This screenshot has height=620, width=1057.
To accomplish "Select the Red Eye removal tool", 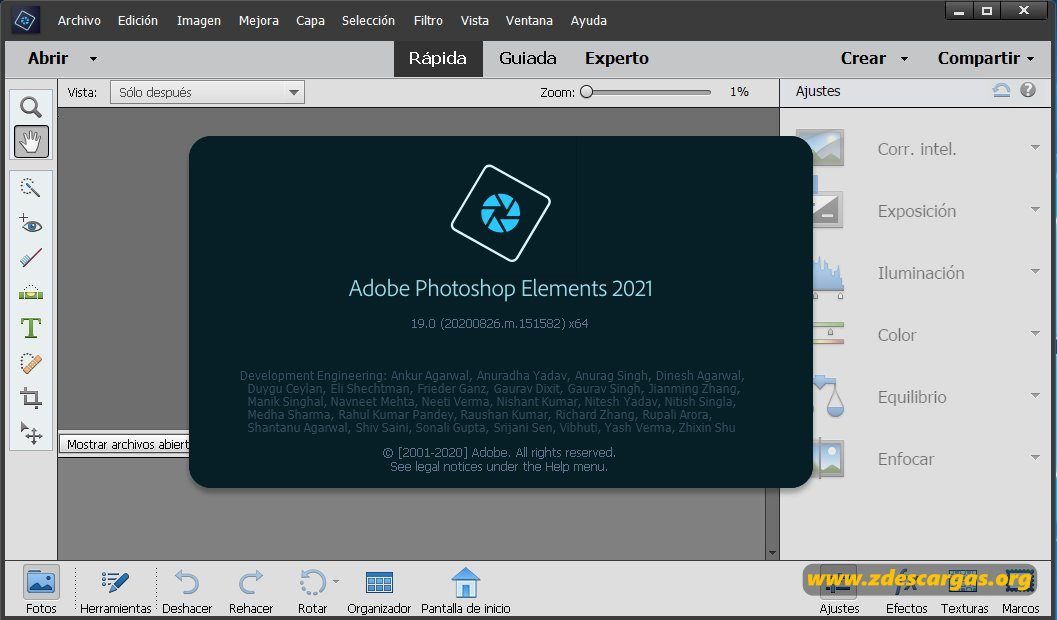I will tap(31, 223).
